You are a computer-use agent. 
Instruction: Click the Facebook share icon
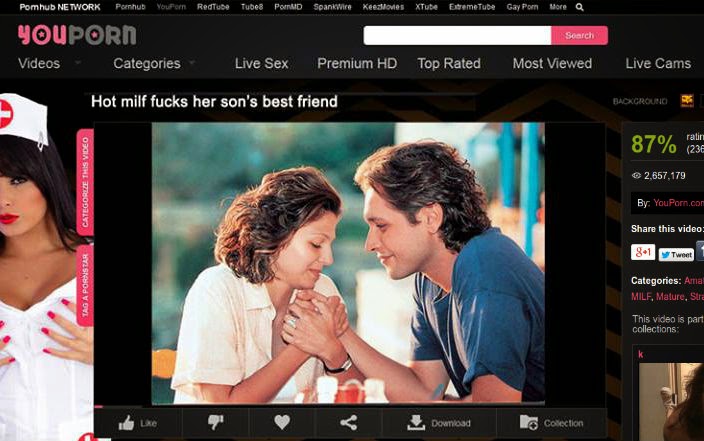pos(700,251)
